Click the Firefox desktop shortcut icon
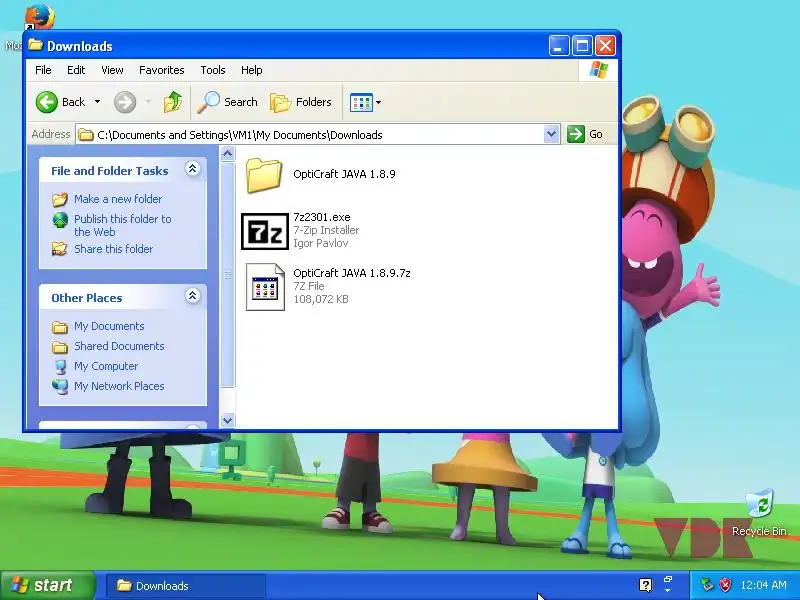Image resolution: width=800 pixels, height=600 pixels. [x=40, y=17]
